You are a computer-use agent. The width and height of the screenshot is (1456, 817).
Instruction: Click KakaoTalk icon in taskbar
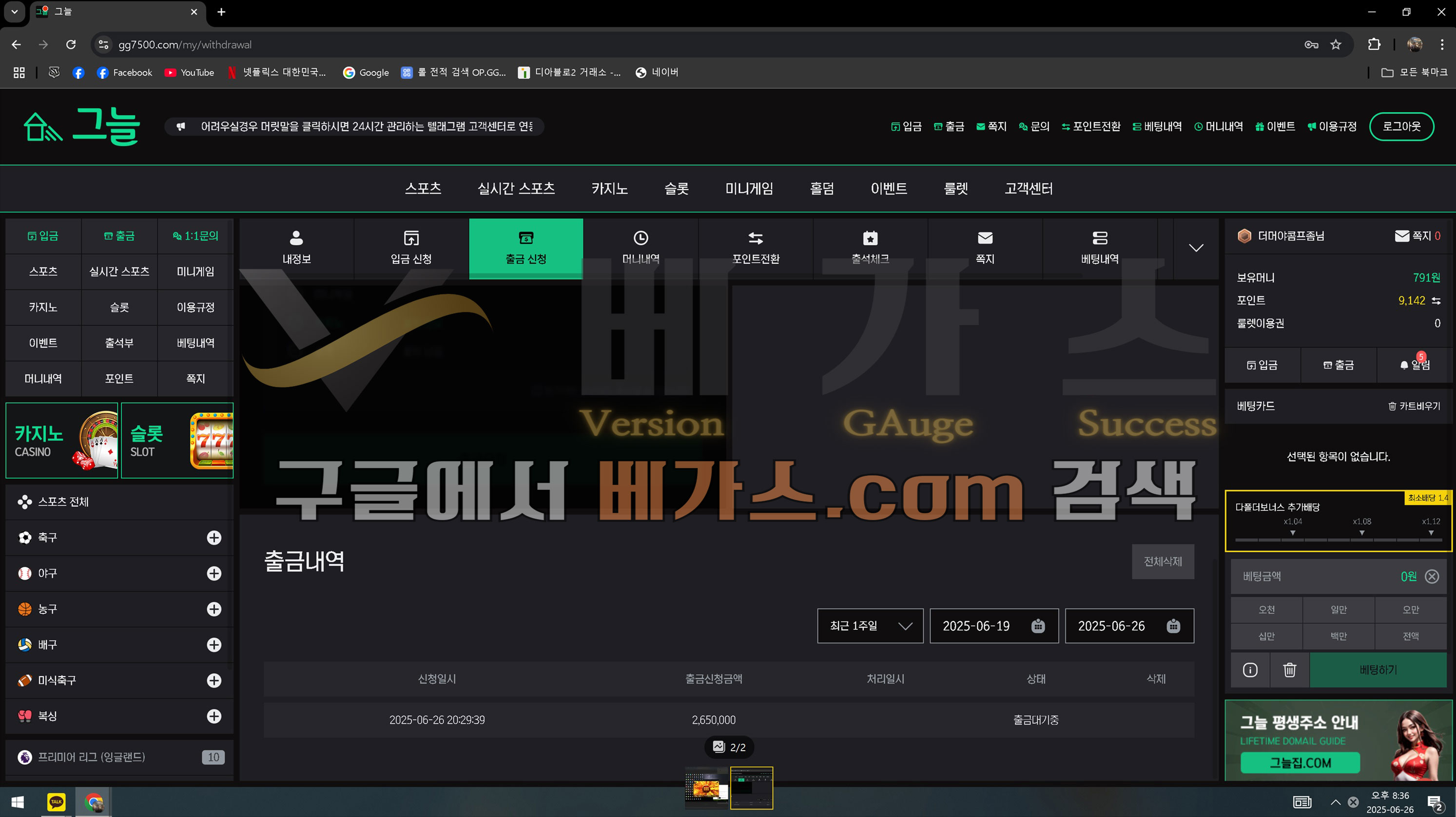[x=56, y=801]
